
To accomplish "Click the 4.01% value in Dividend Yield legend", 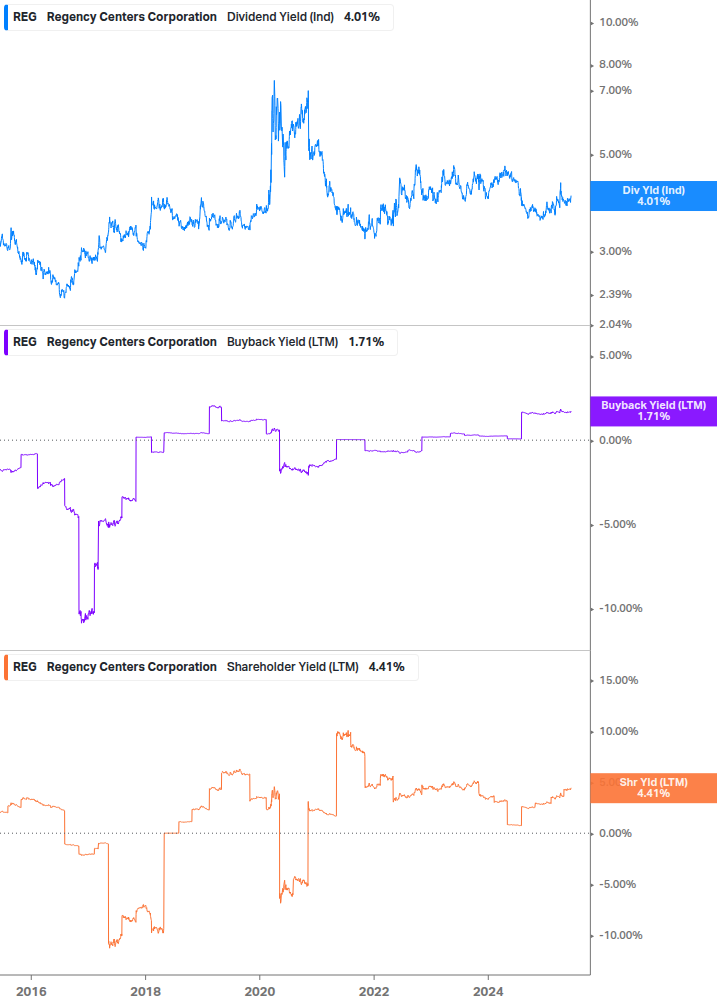I will tap(362, 17).
